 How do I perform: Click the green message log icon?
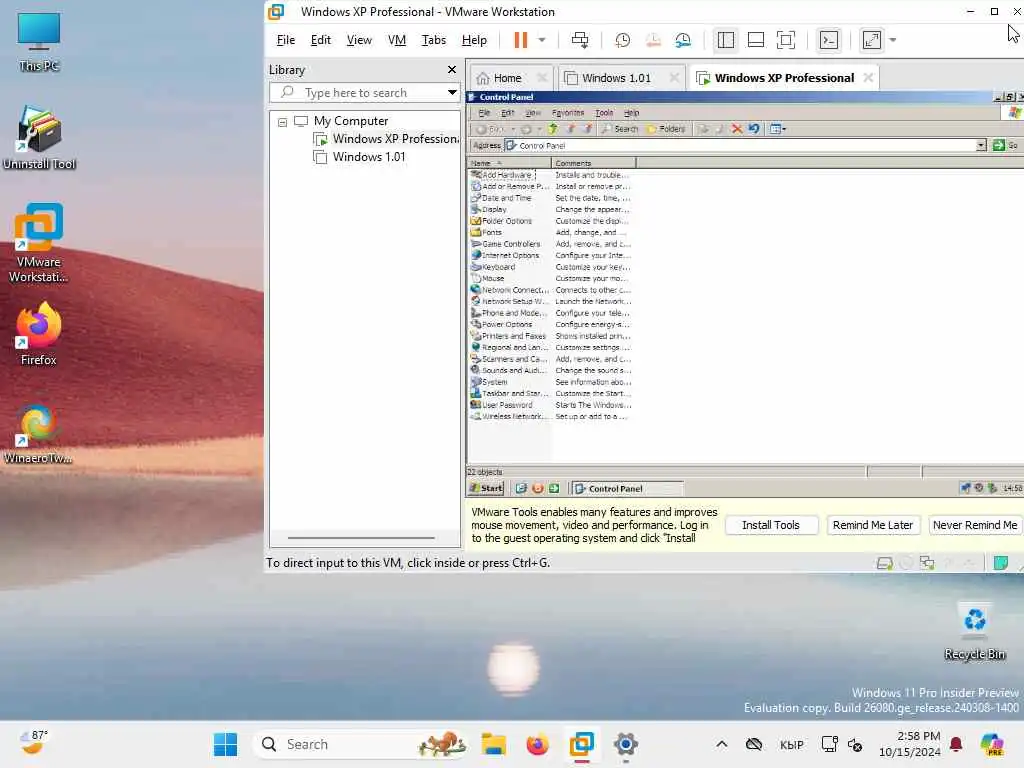(1000, 563)
